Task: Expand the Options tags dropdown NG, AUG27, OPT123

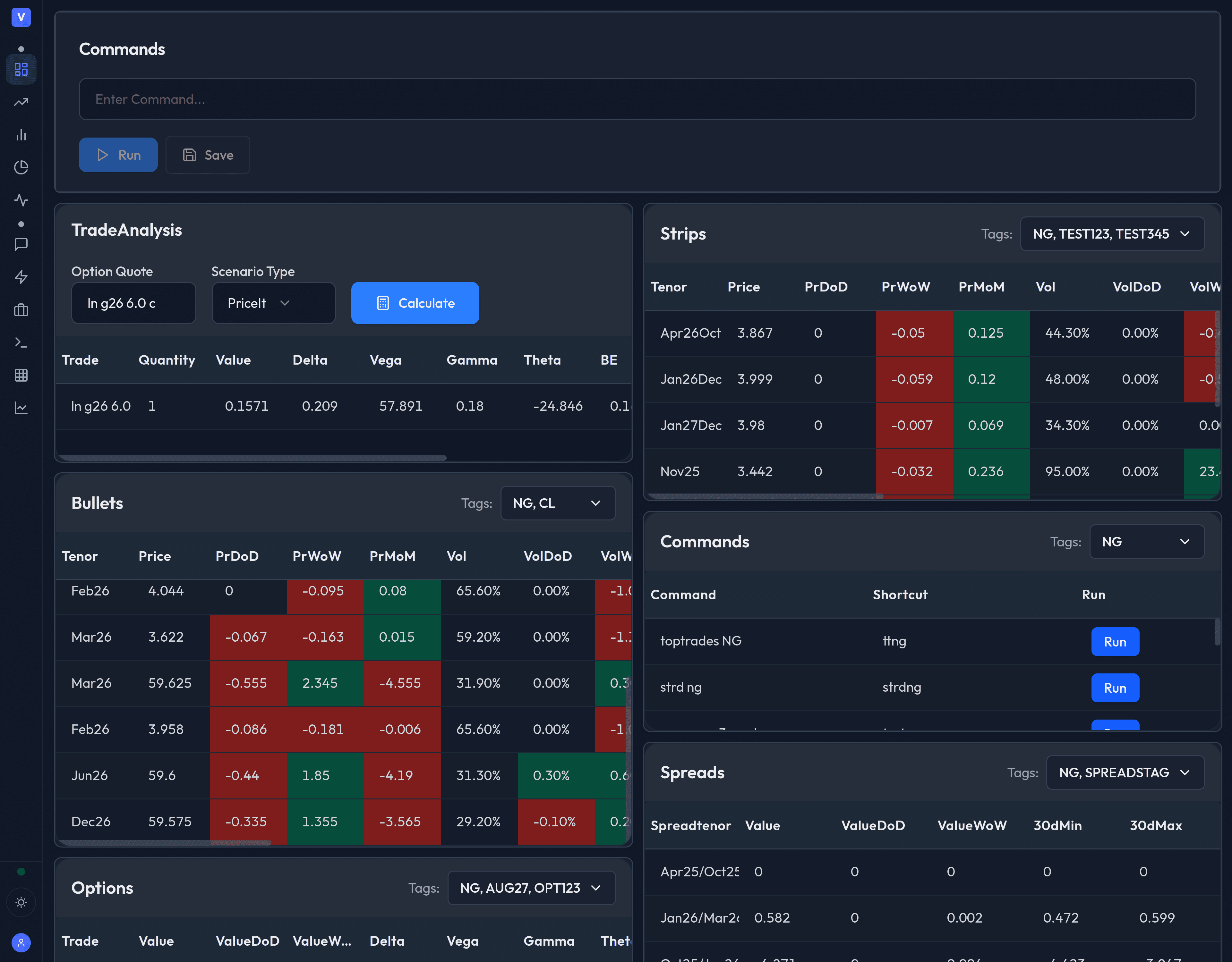Action: coord(531,888)
